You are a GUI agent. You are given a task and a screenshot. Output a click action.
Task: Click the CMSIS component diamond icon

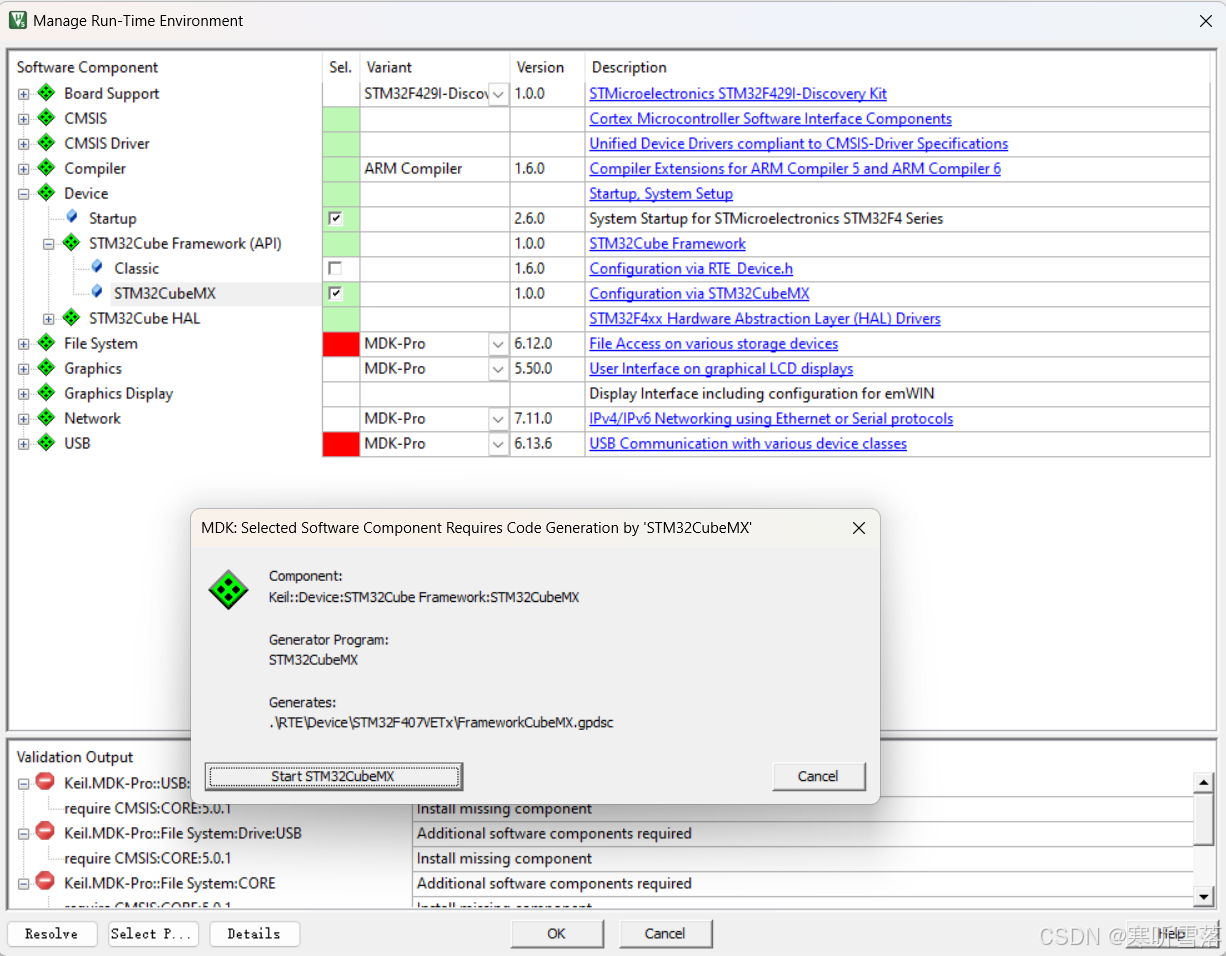point(46,118)
